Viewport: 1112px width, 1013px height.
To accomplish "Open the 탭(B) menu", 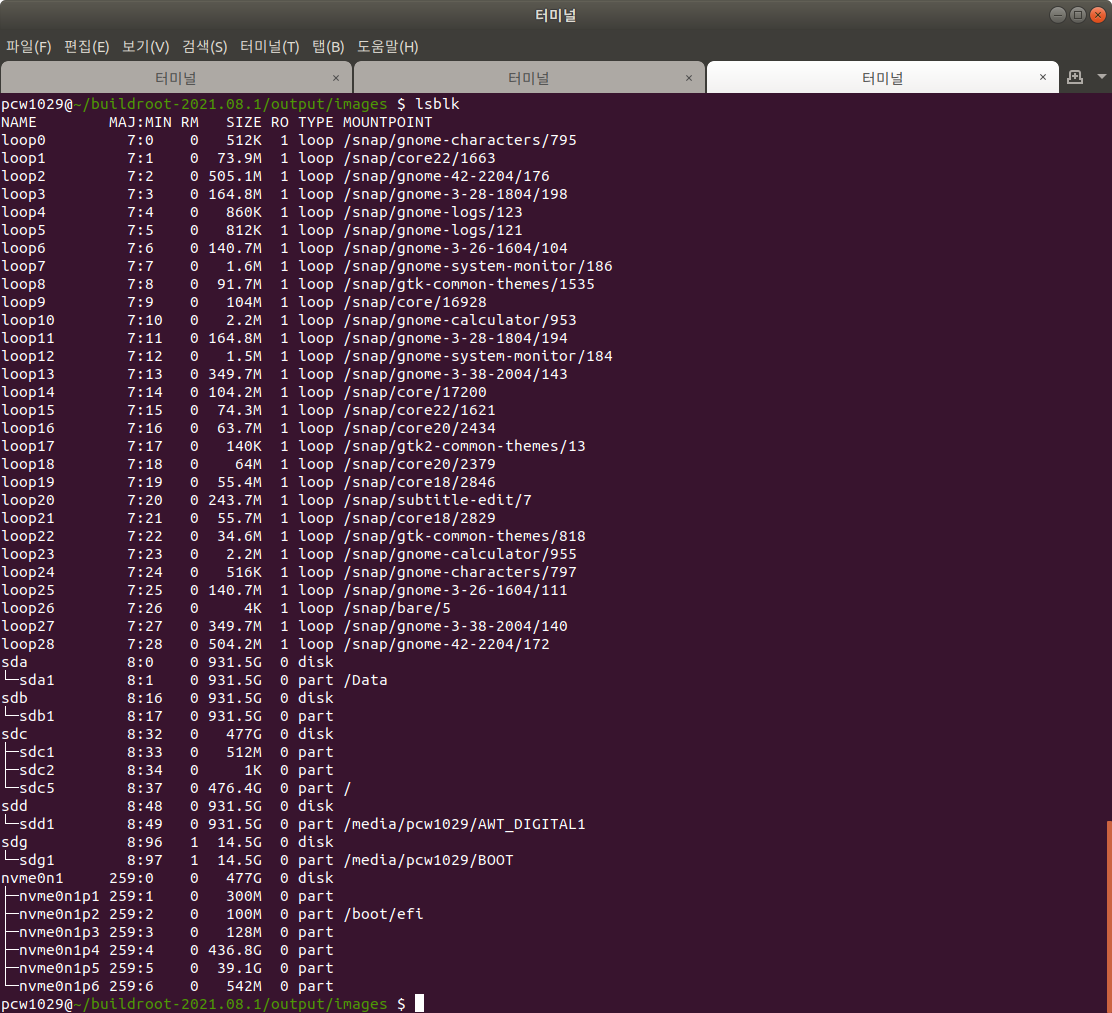I will 330,46.
